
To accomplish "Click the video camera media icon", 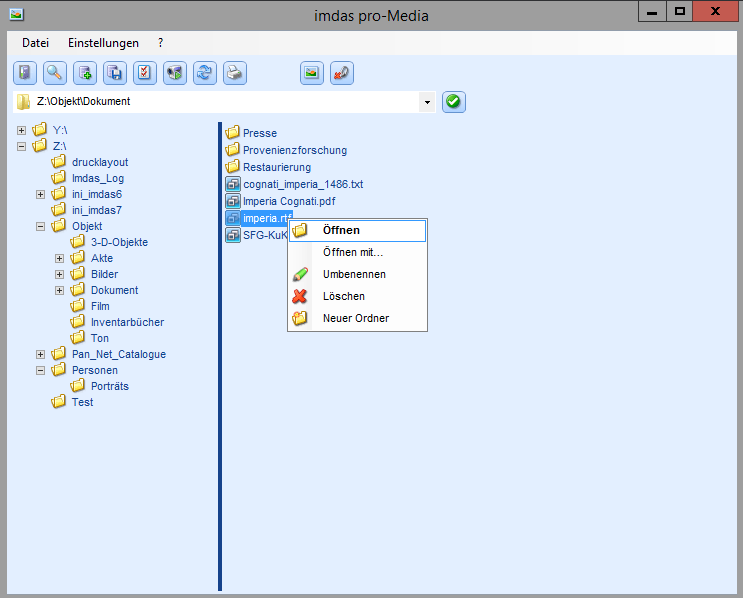I will pos(175,73).
